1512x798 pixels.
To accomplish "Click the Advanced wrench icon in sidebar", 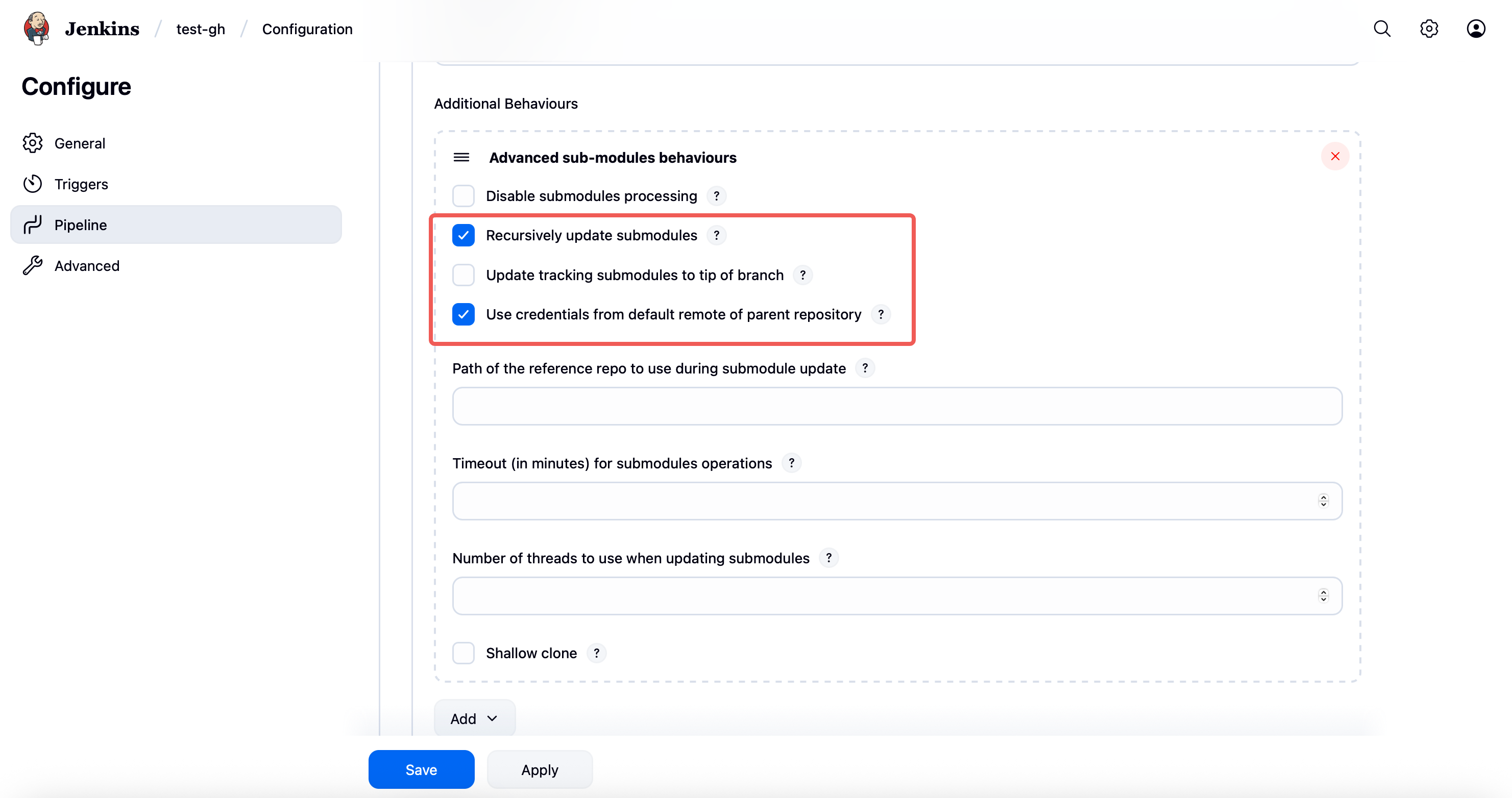I will [33, 265].
